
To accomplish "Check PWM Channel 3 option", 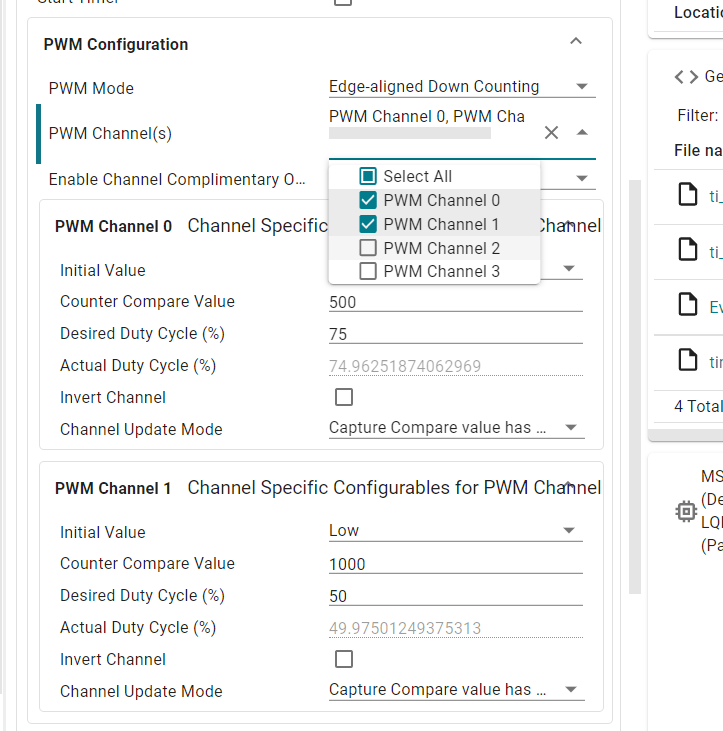I will (x=368, y=271).
